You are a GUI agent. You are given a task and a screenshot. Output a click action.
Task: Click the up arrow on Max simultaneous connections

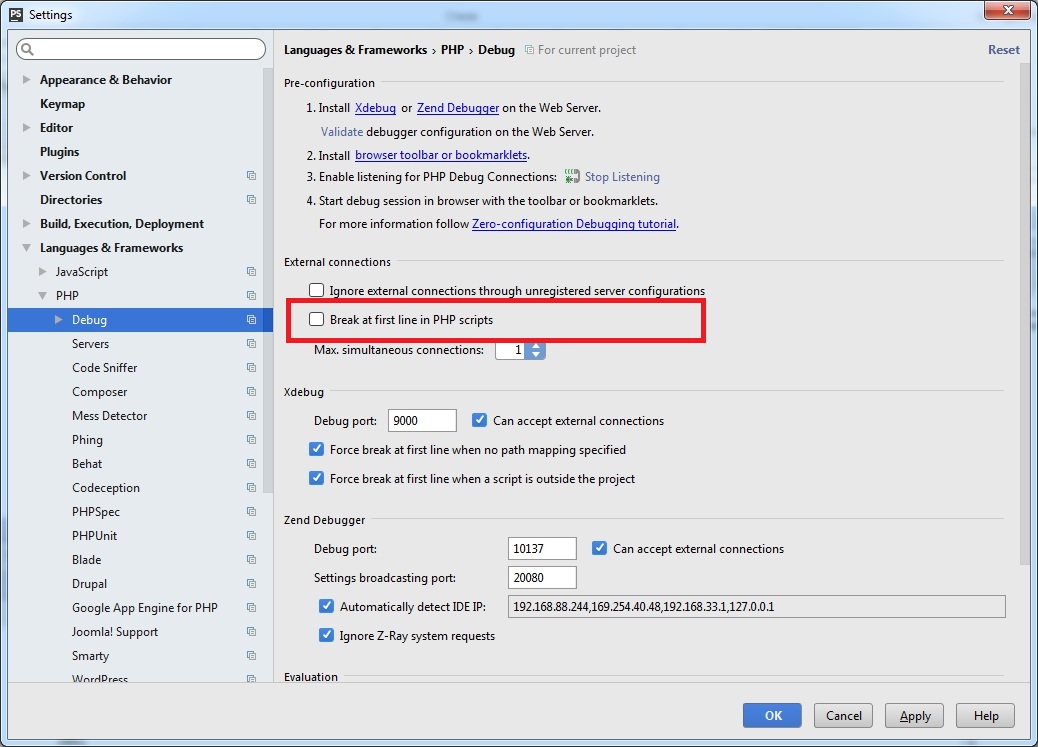536,346
